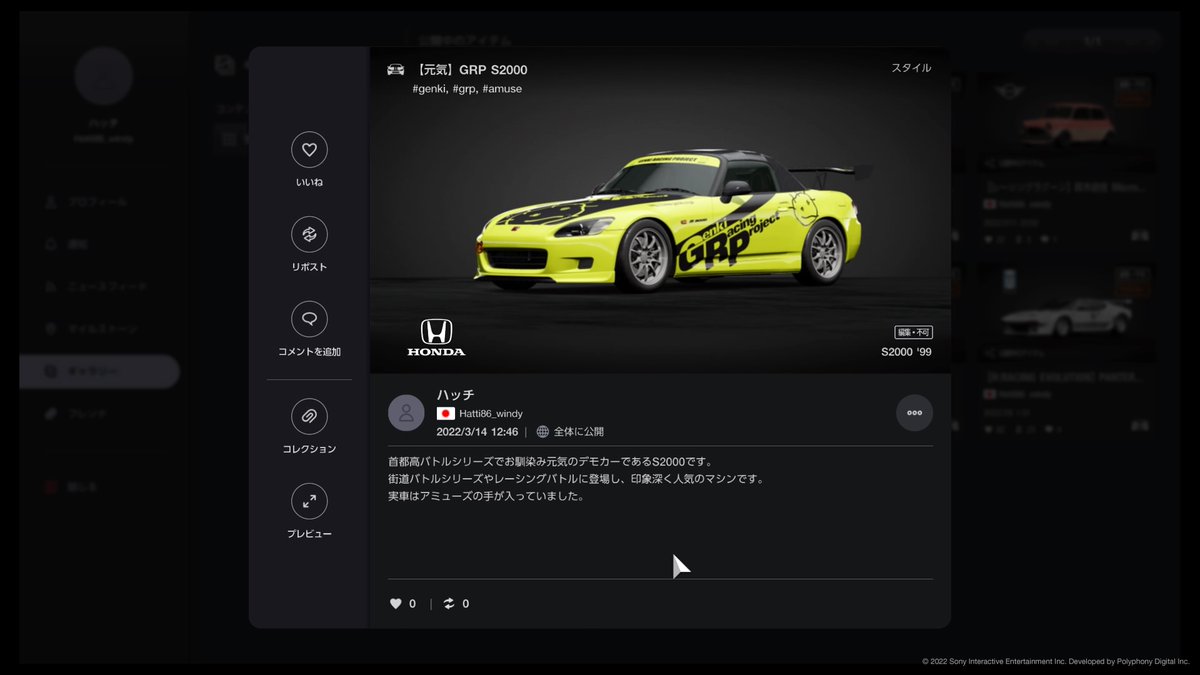This screenshot has width=1200, height=675.
Task: Click the heart count icon at the bottom
Action: coord(396,604)
